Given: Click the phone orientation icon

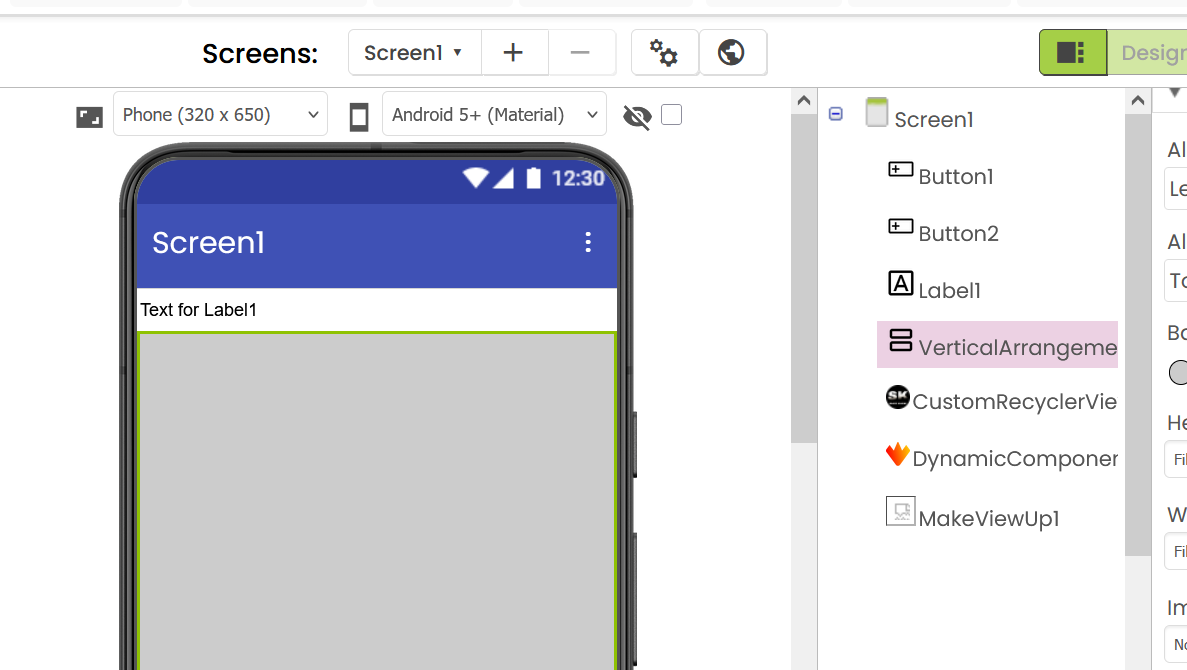Looking at the screenshot, I should 359,117.
